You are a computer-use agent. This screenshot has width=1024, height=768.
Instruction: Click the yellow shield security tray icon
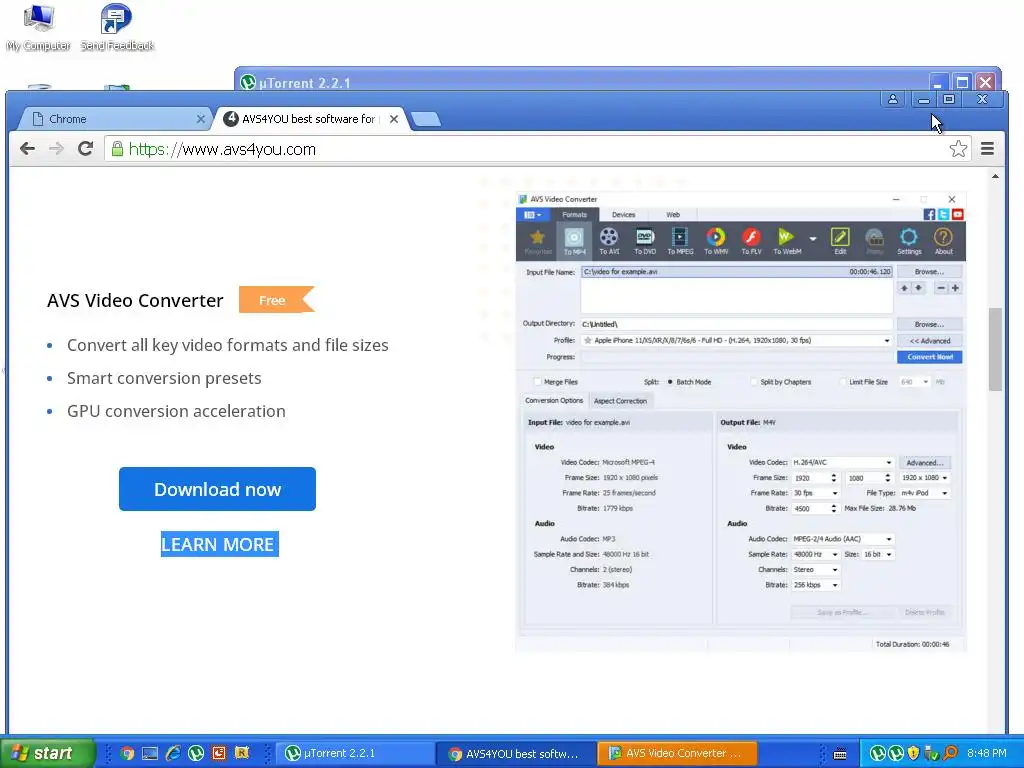tap(914, 753)
